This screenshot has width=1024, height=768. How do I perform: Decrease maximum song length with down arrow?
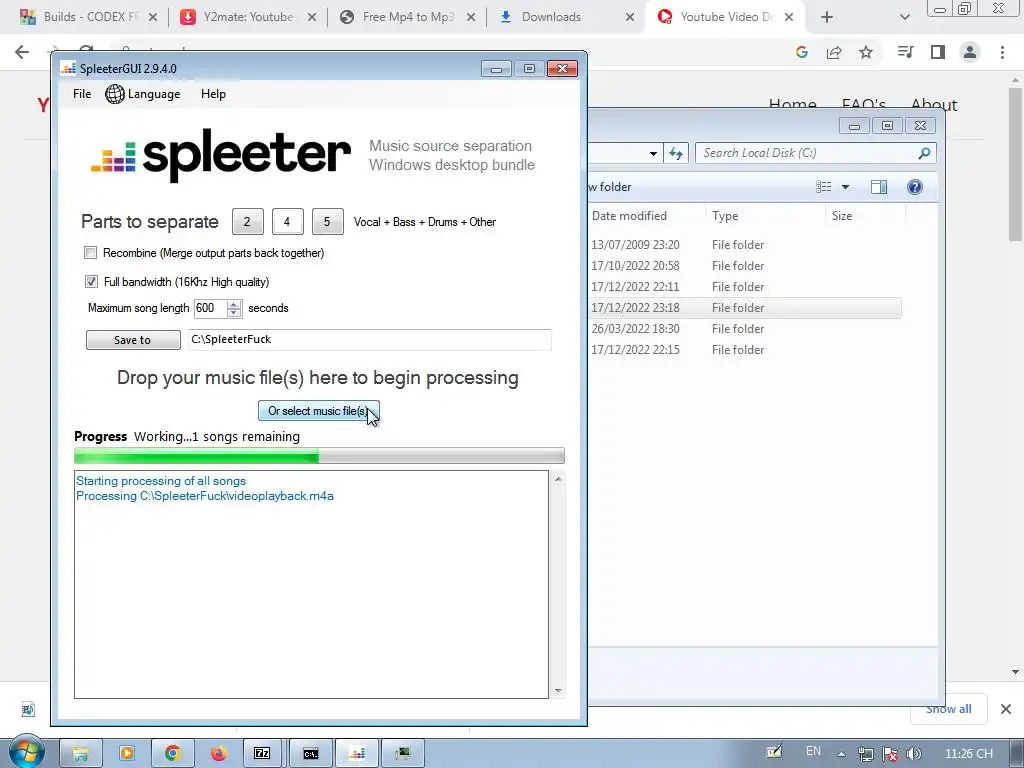234,313
